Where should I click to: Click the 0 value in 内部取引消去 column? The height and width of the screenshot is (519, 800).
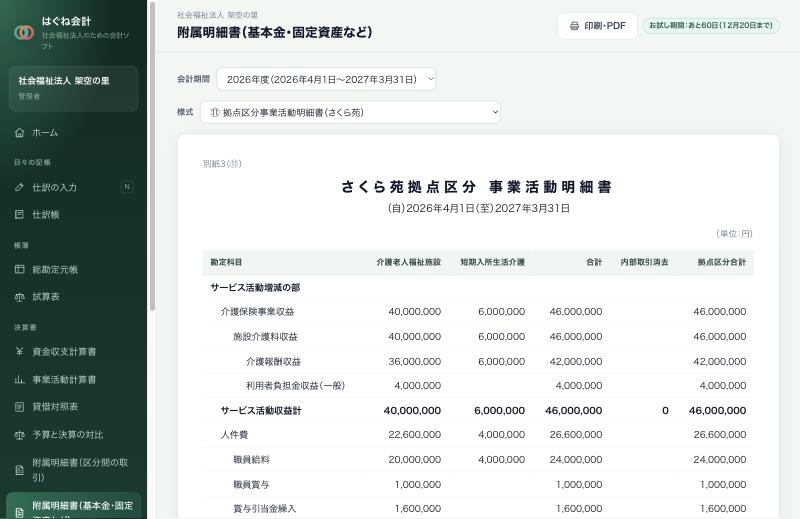(x=665, y=410)
